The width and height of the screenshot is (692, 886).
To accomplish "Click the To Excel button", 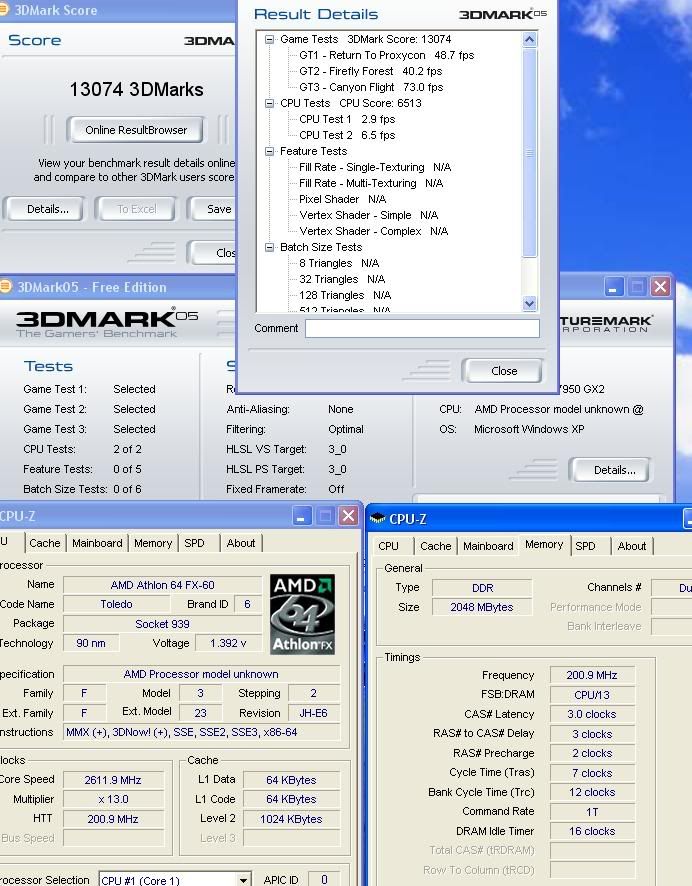I will pyautogui.click(x=136, y=209).
